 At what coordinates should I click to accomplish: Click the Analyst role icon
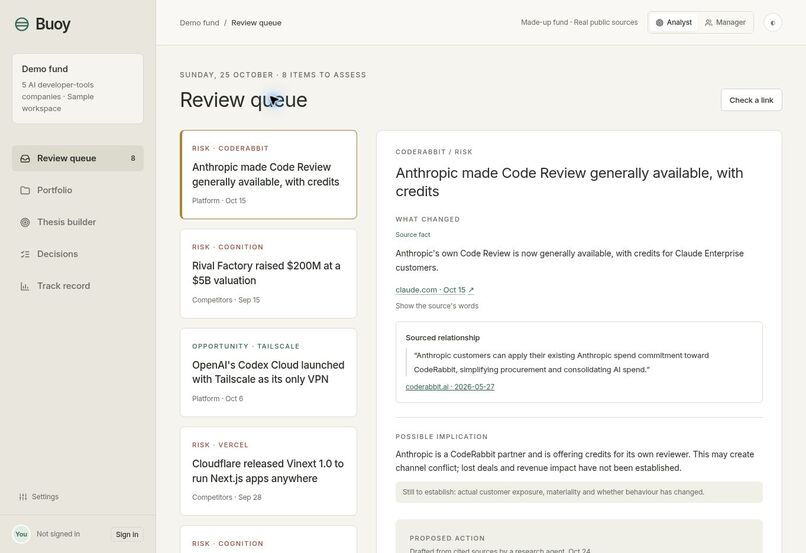(660, 23)
